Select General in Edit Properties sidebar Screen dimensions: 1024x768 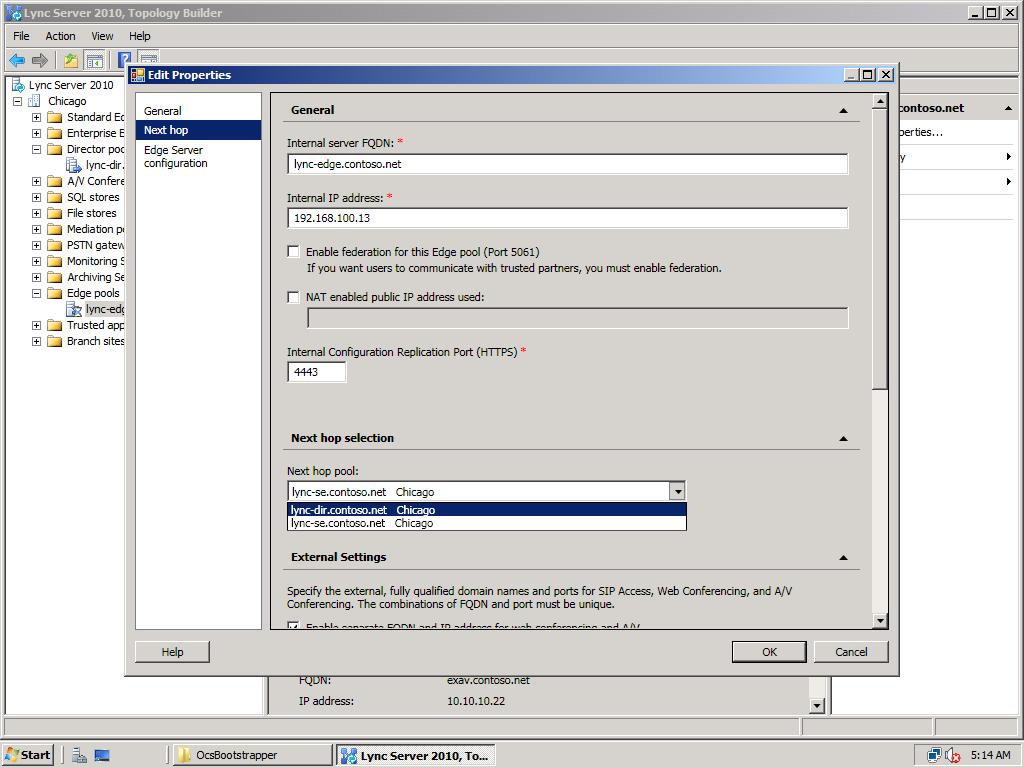(x=198, y=111)
